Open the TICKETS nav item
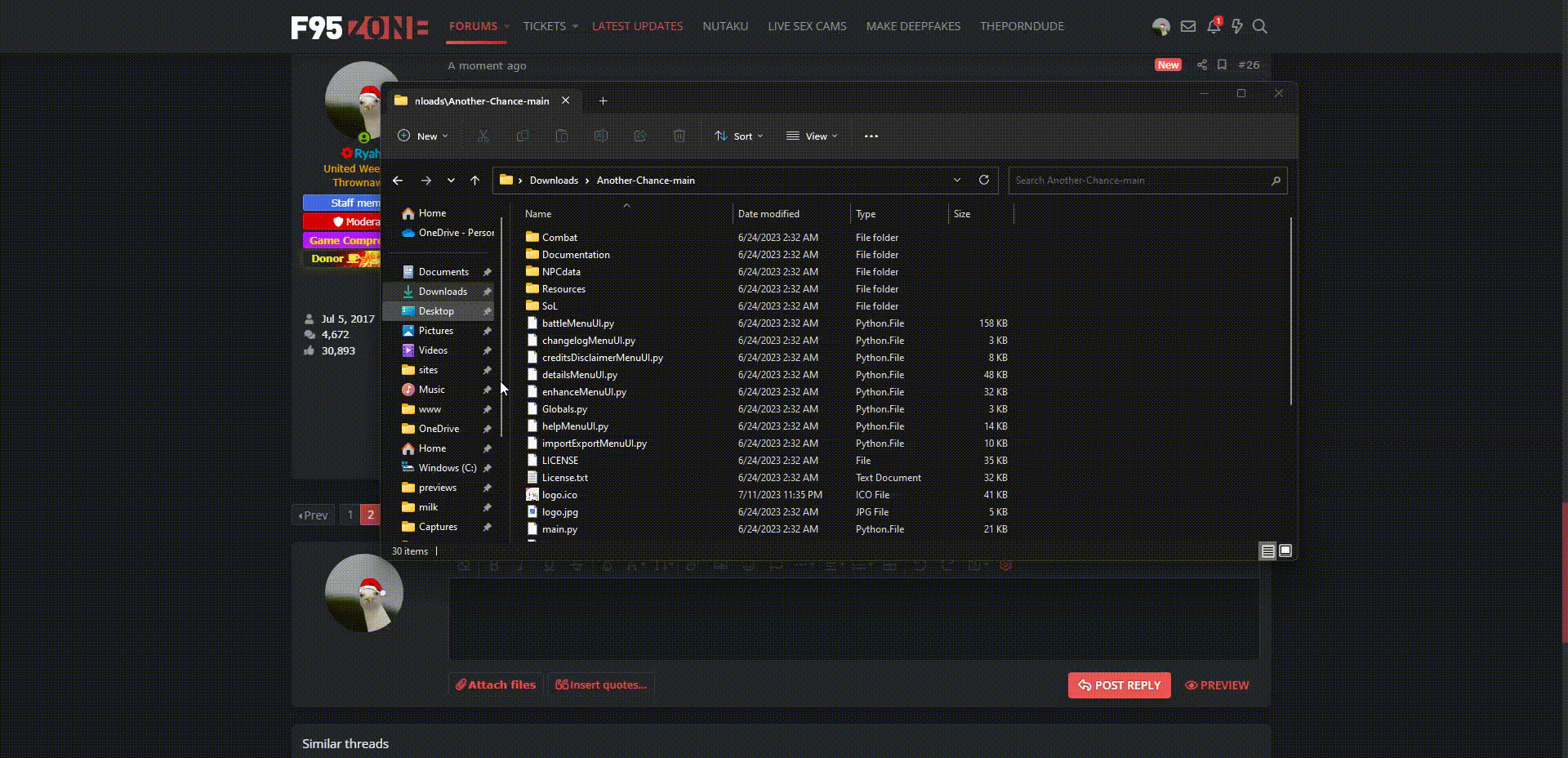1568x758 pixels. (x=545, y=26)
